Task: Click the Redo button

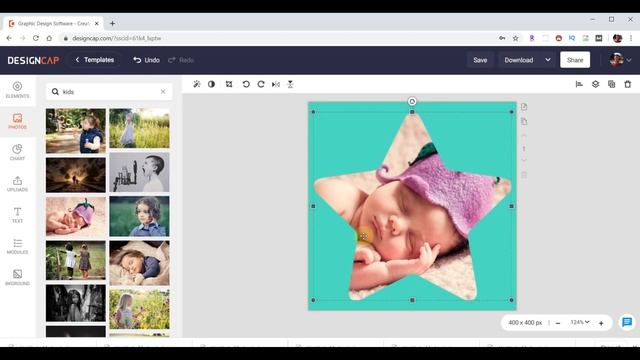Action: coord(181,60)
